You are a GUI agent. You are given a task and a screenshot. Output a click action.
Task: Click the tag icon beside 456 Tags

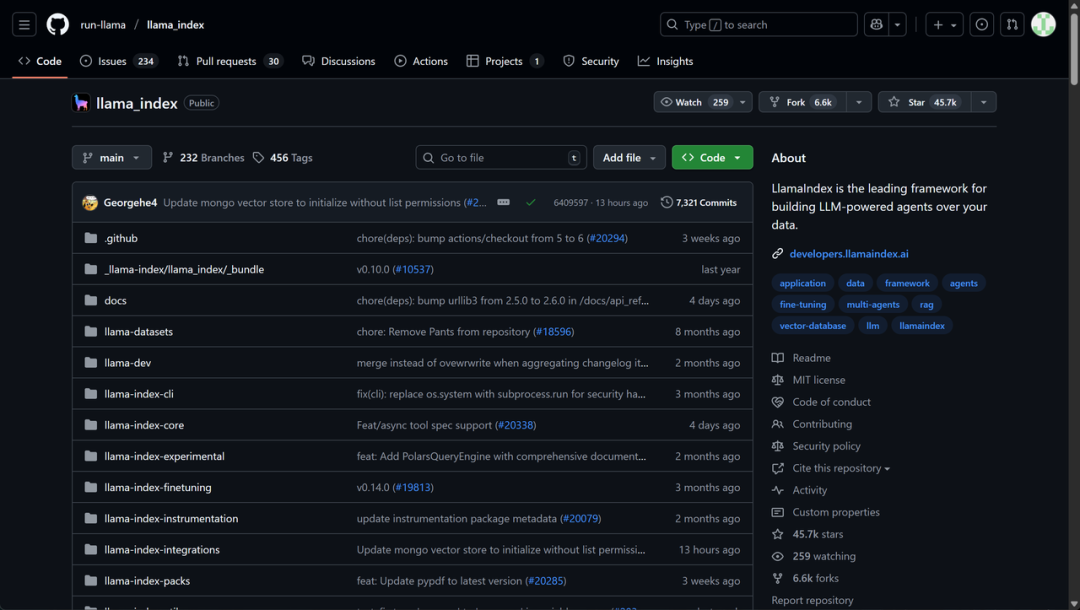tap(258, 158)
